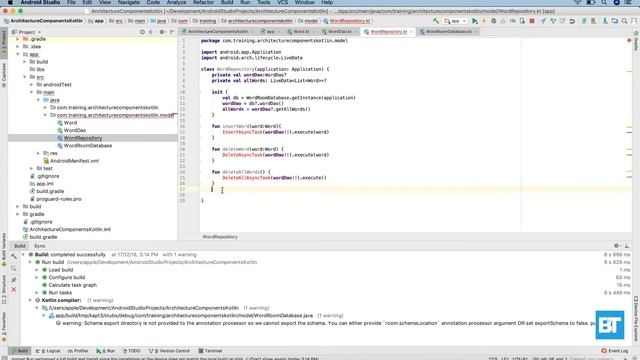
Task: Toggle the Project tool window stripe
Action: point(4,43)
